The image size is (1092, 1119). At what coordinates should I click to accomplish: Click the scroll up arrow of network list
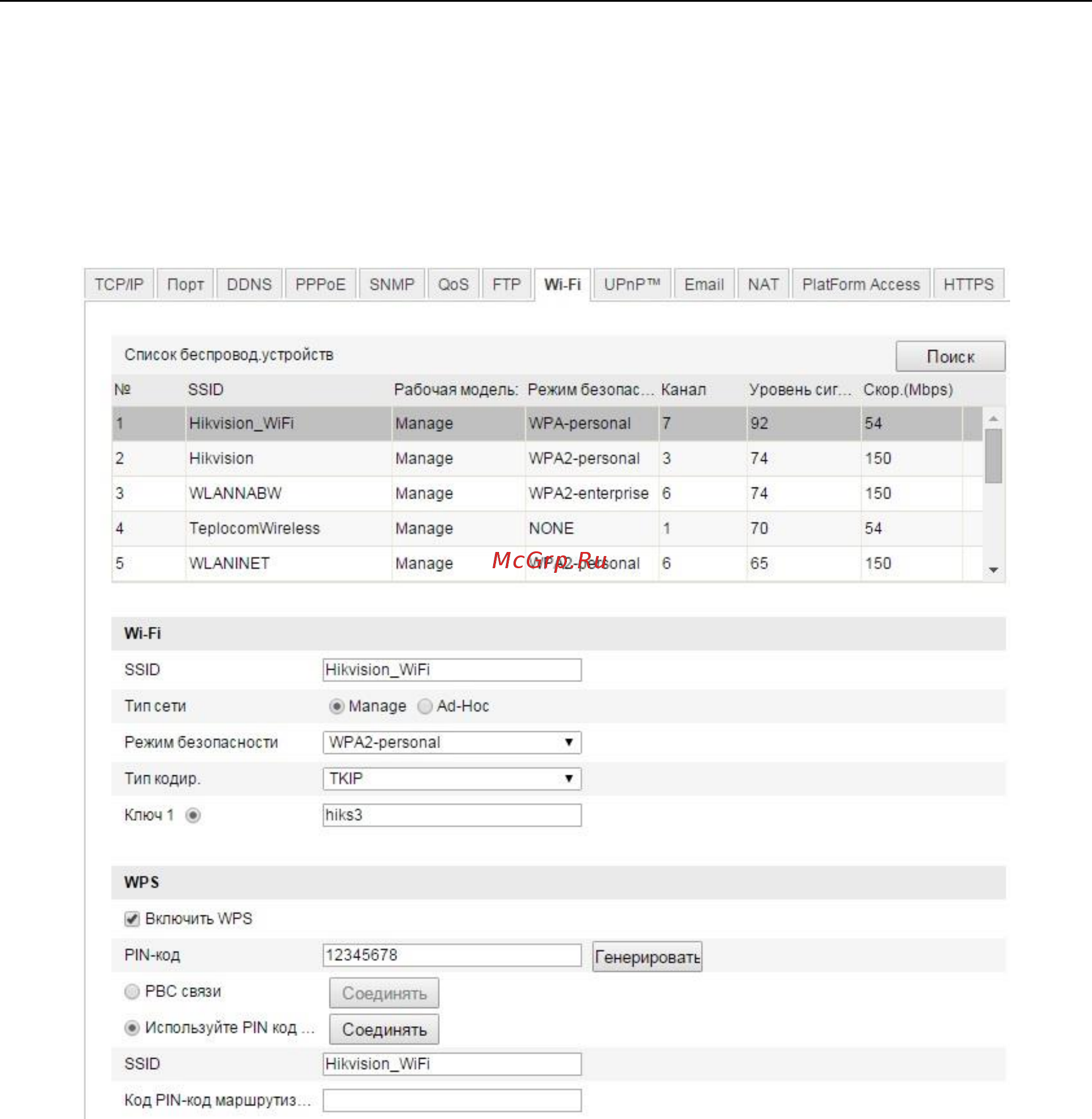[993, 418]
